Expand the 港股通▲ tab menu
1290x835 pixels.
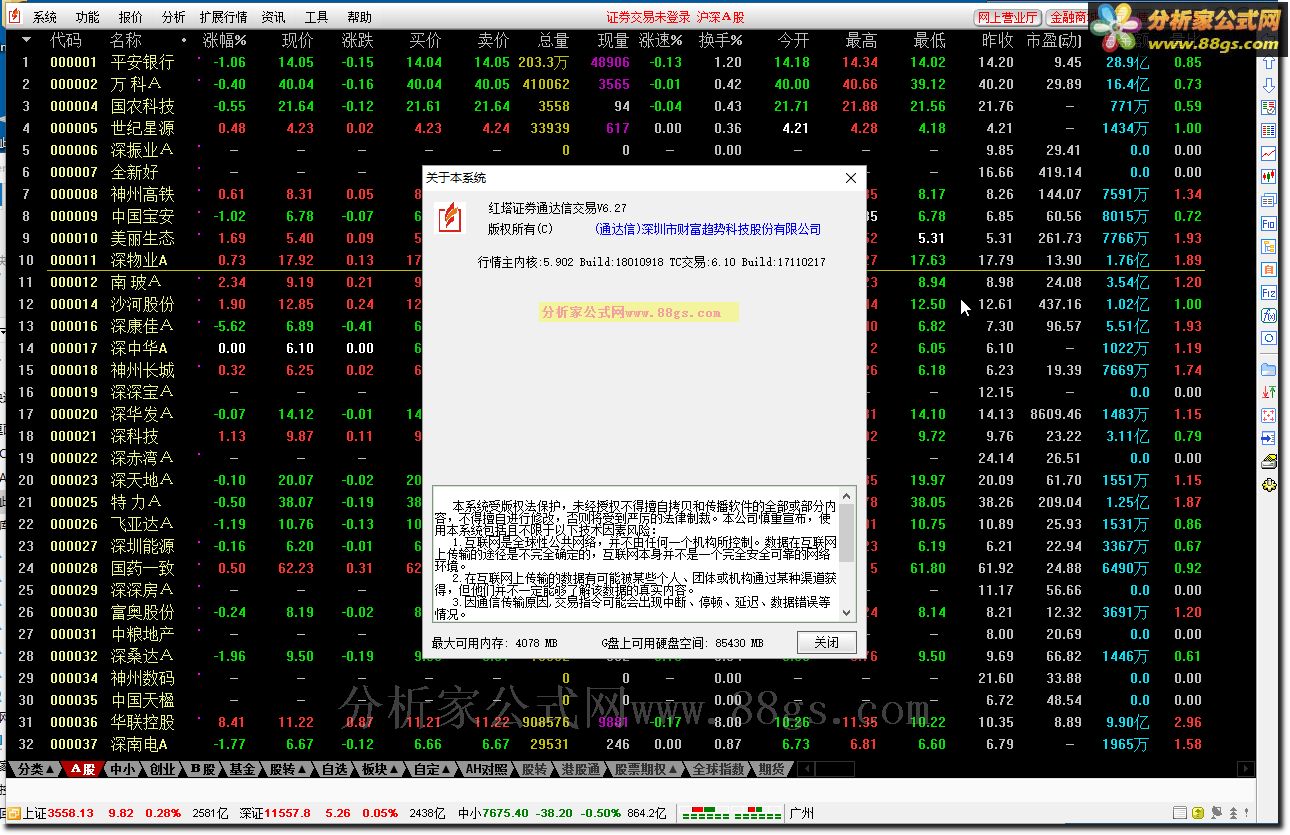click(x=582, y=769)
